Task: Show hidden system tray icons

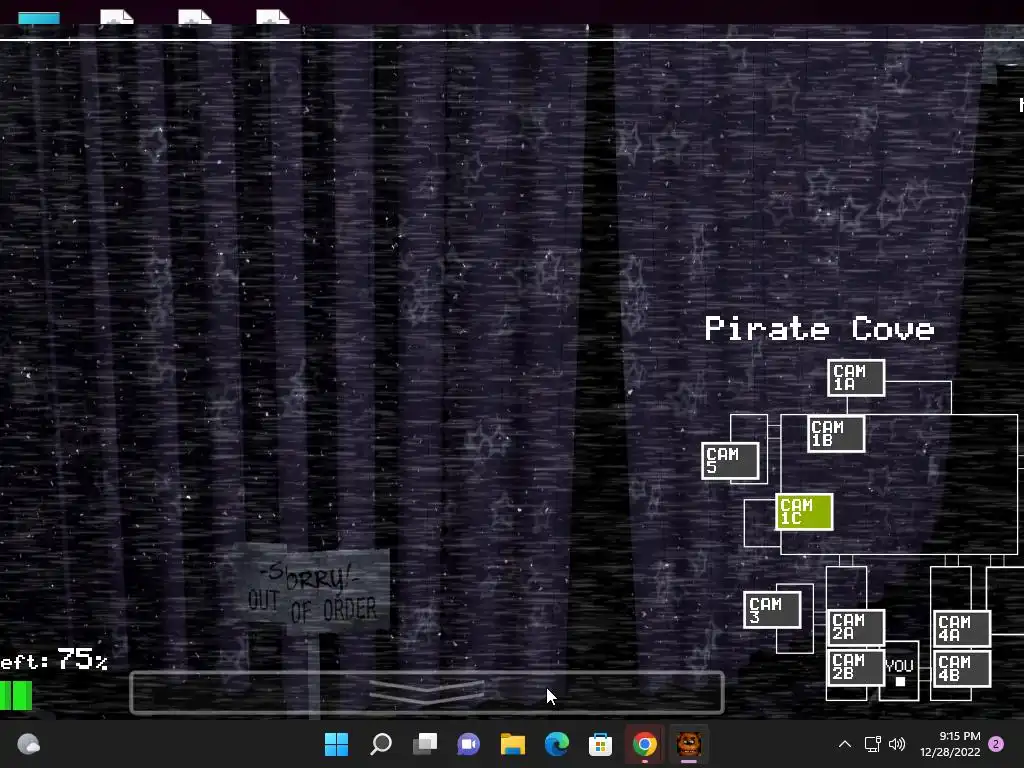Action: click(844, 744)
